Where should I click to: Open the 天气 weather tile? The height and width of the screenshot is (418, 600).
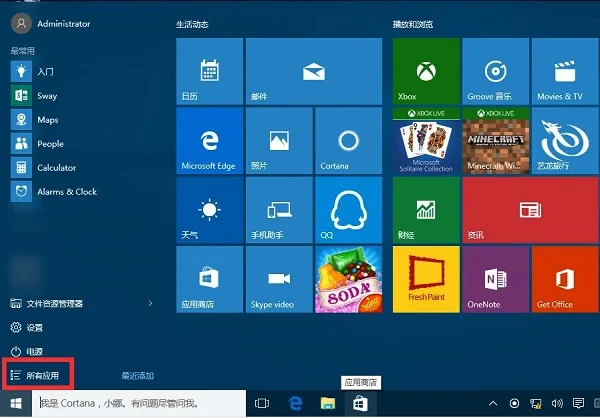tap(209, 210)
